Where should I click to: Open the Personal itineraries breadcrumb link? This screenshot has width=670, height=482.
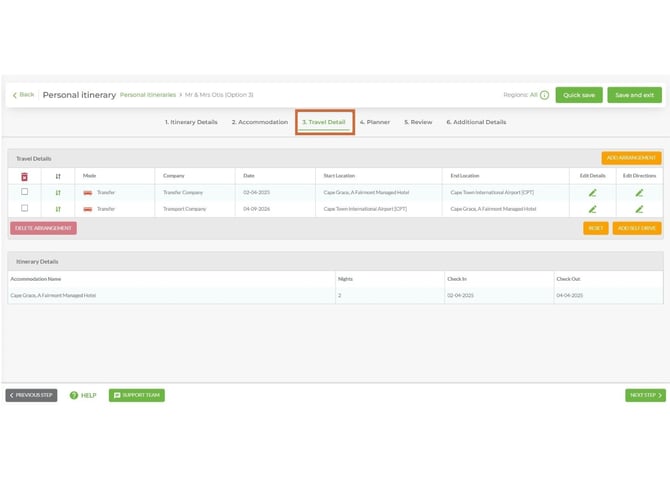pos(148,95)
